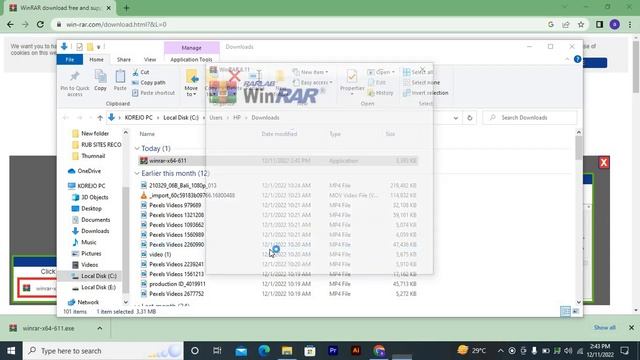Open Premiere Pro from taskbar

(333, 351)
